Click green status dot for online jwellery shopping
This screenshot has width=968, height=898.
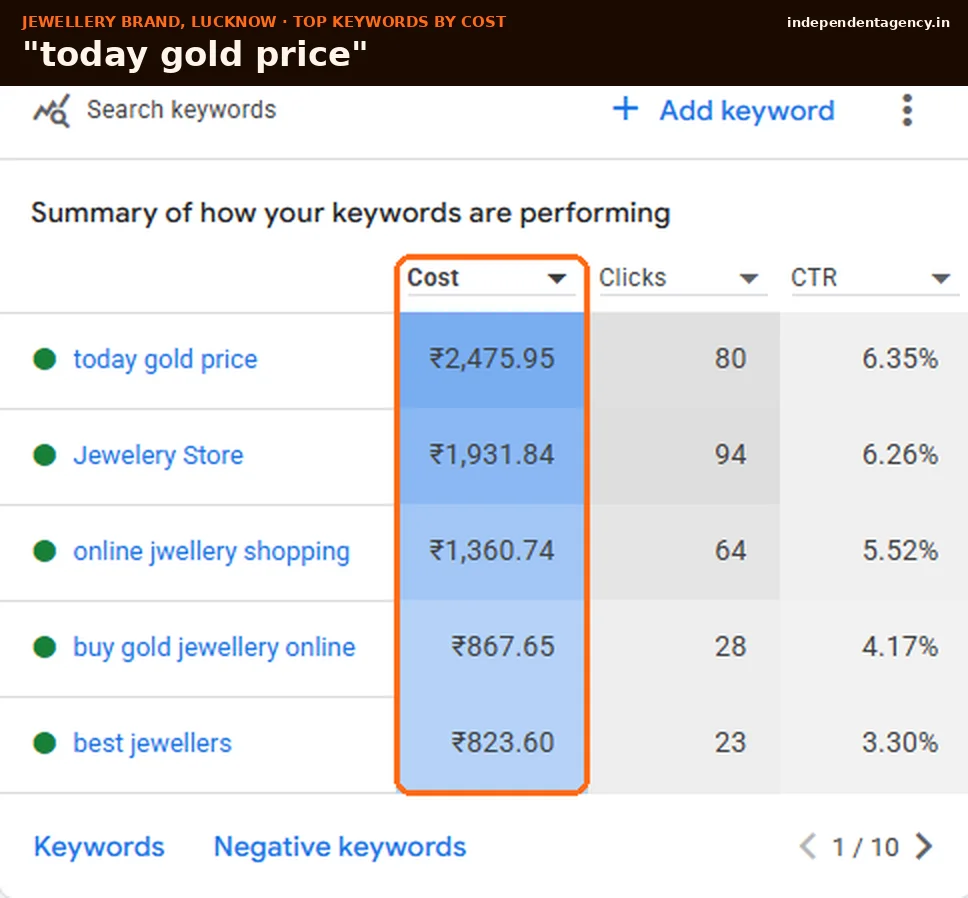click(x=44, y=551)
